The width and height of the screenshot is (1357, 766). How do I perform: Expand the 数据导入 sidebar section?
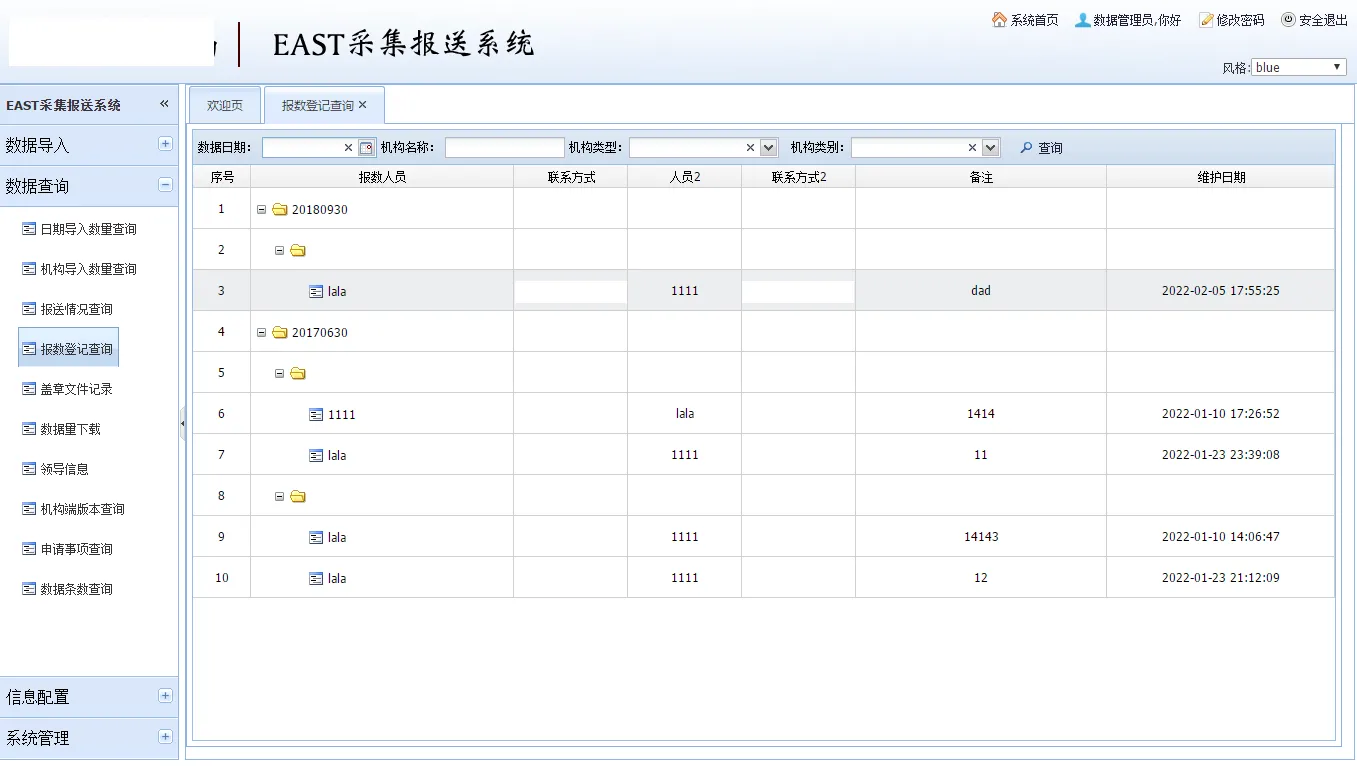pyautogui.click(x=165, y=144)
